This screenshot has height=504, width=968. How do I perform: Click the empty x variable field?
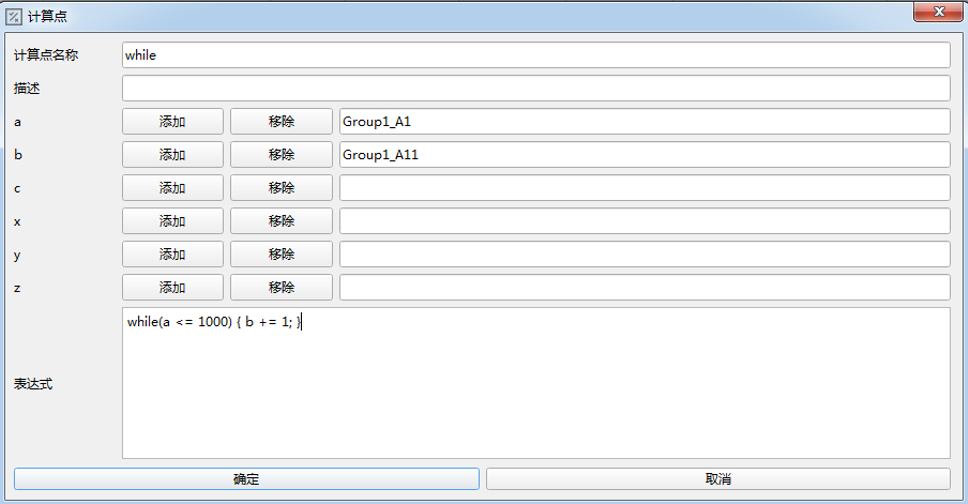pyautogui.click(x=644, y=221)
